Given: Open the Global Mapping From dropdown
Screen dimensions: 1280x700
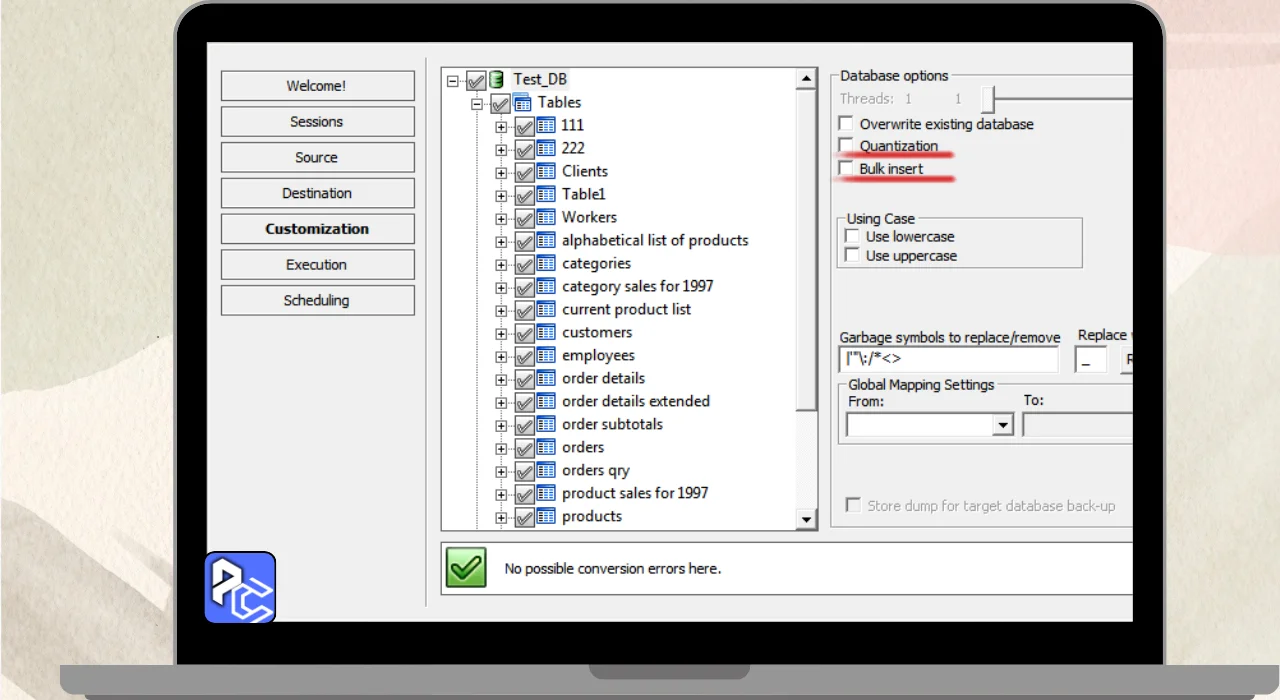Looking at the screenshot, I should tap(1003, 425).
